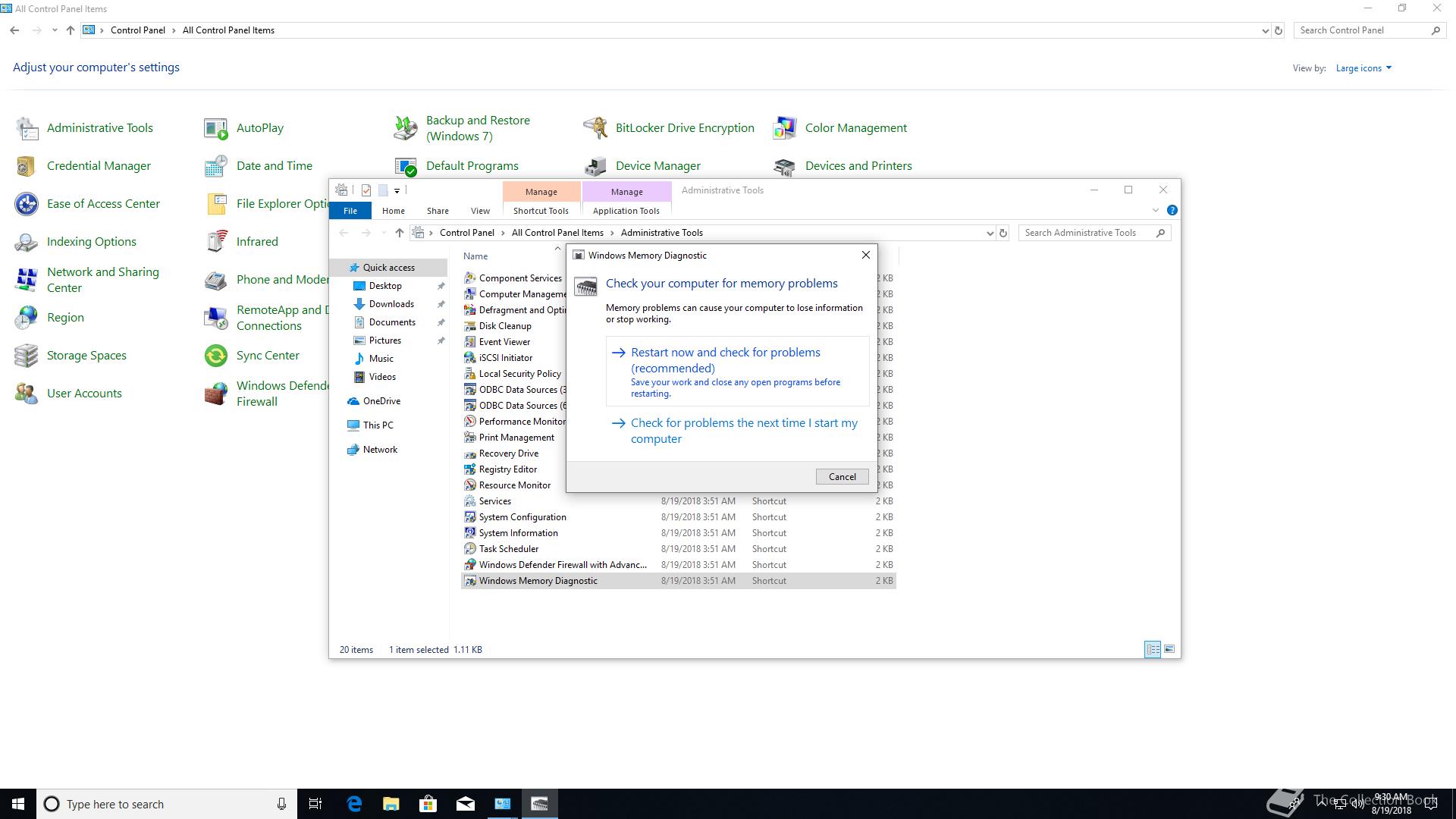Screen dimensions: 1456x819
Task: Open Indexing Options icon
Action: (27, 242)
